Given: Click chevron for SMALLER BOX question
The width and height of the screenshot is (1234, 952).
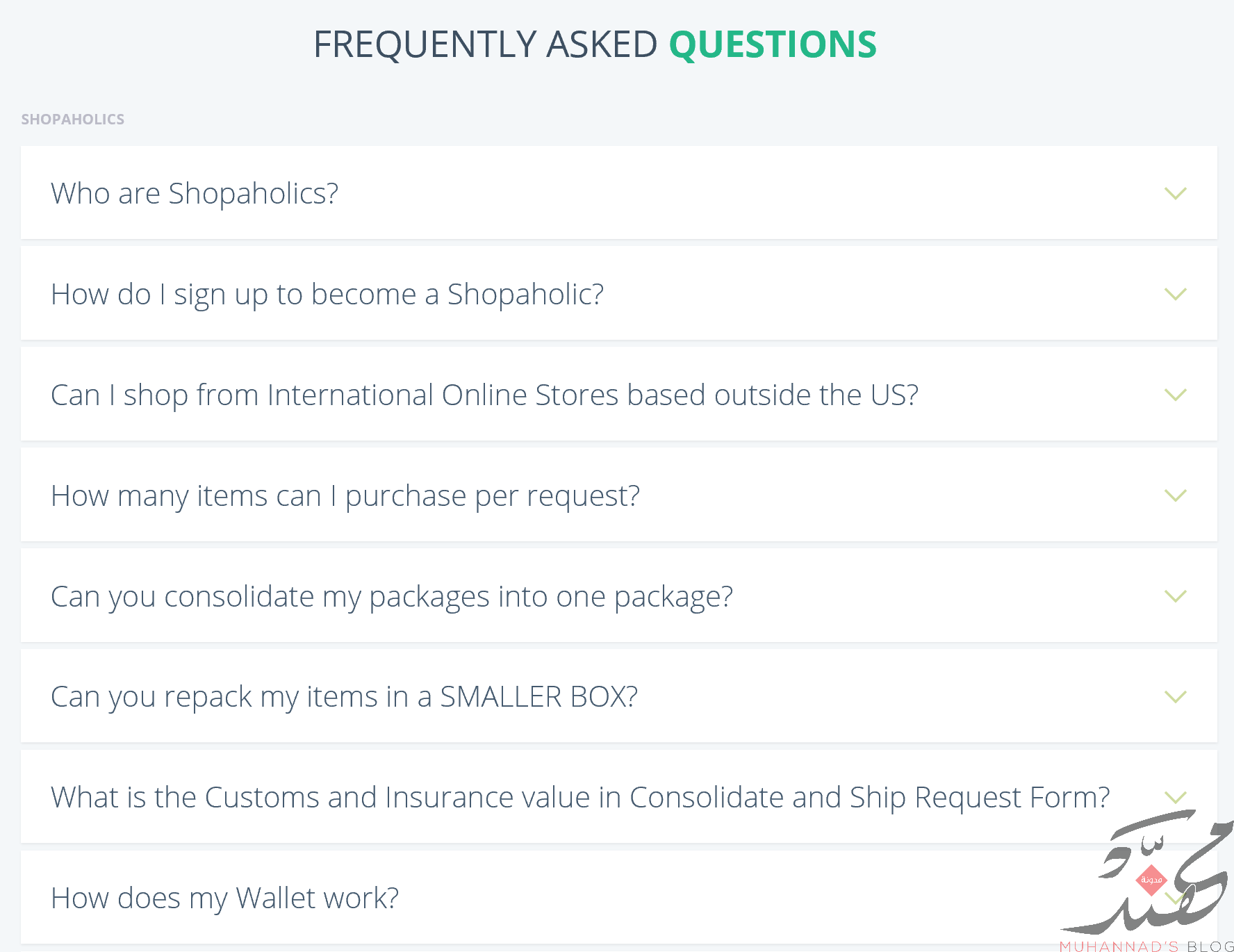Looking at the screenshot, I should coord(1175,696).
